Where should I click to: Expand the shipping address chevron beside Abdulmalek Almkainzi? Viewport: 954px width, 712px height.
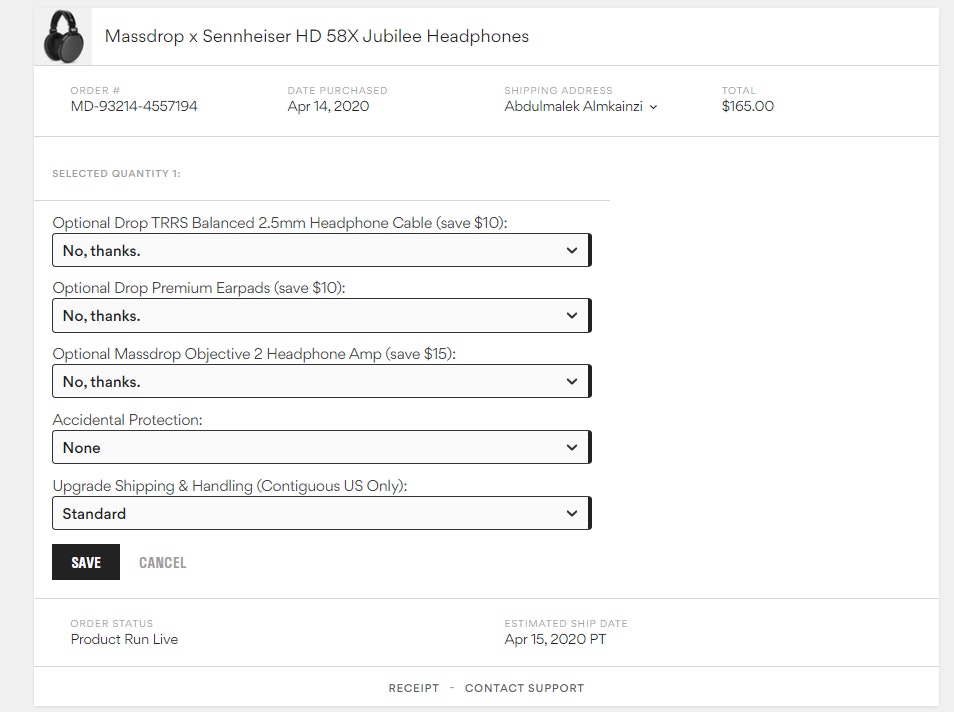click(653, 107)
